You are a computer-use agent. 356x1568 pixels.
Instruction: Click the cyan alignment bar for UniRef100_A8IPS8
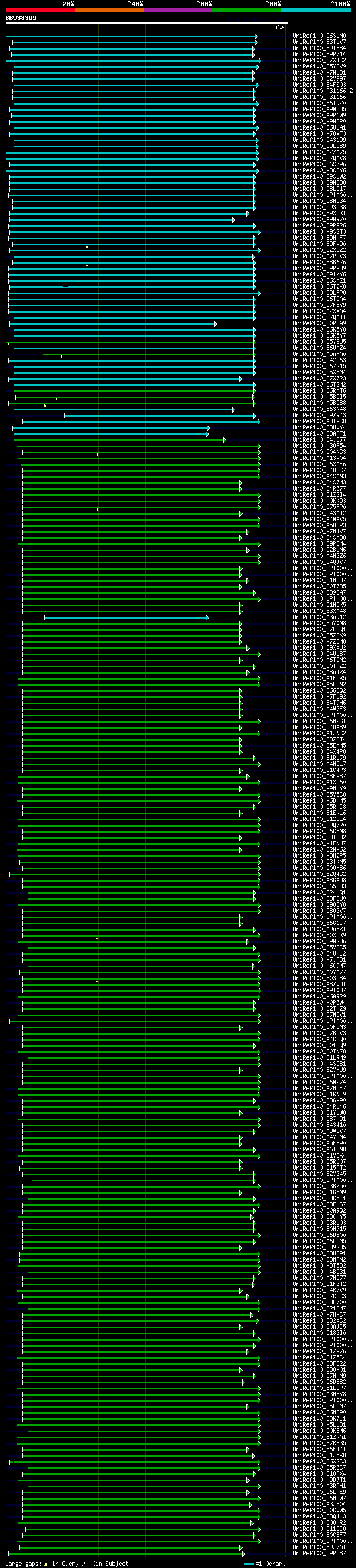[141, 422]
